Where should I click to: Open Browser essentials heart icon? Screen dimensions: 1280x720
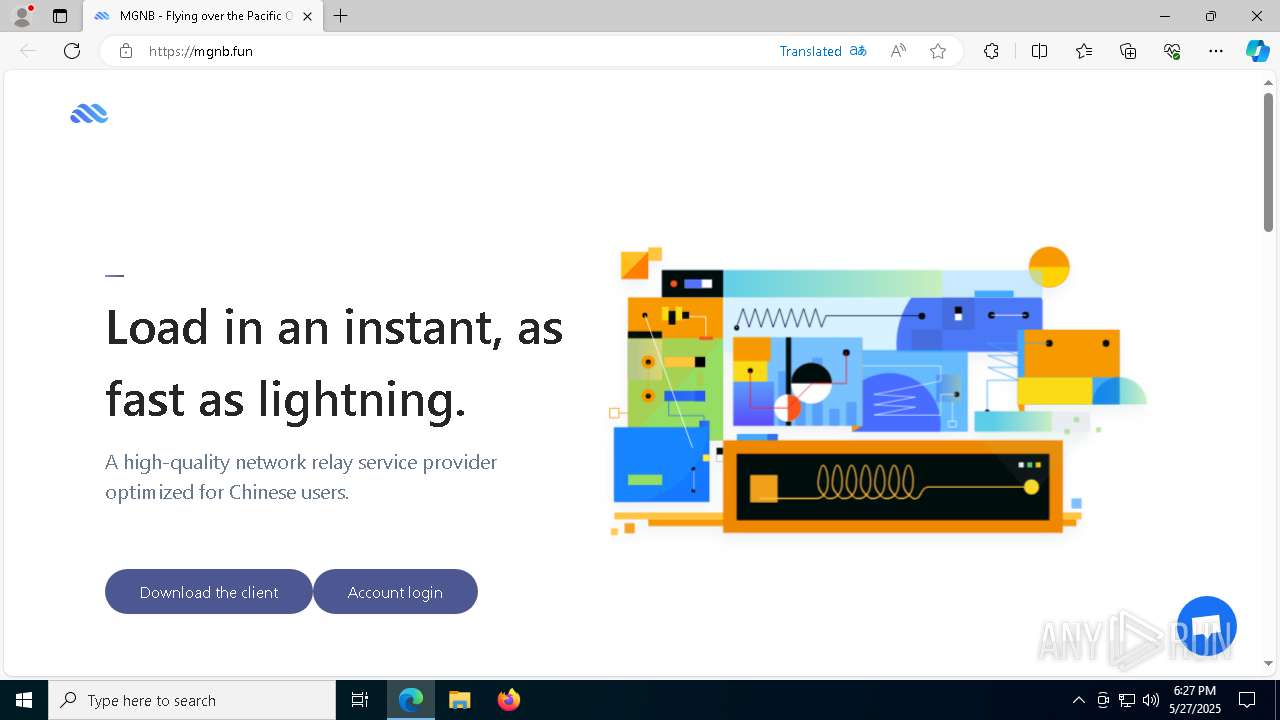pos(1172,51)
